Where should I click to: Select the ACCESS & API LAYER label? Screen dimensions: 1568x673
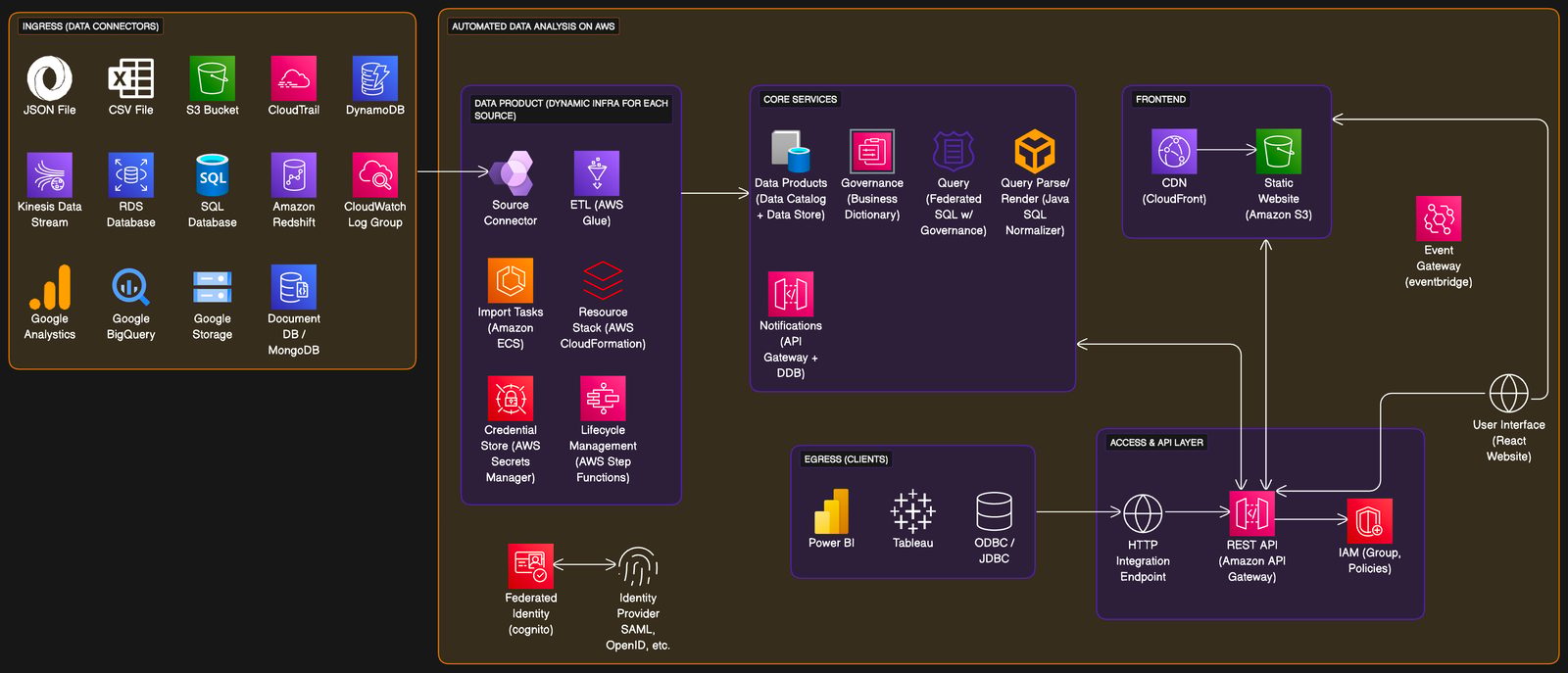pyautogui.click(x=1156, y=443)
